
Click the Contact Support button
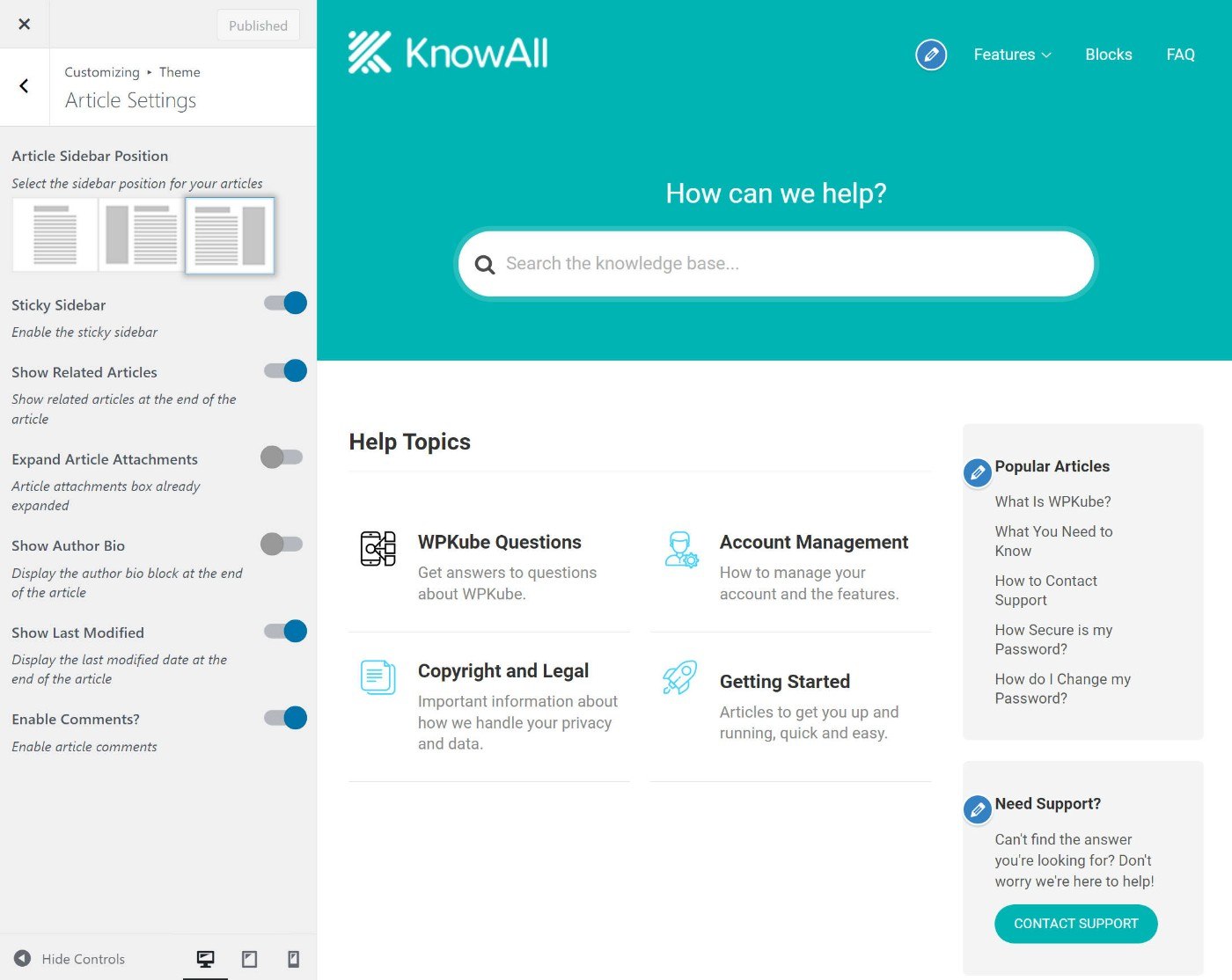coord(1075,924)
